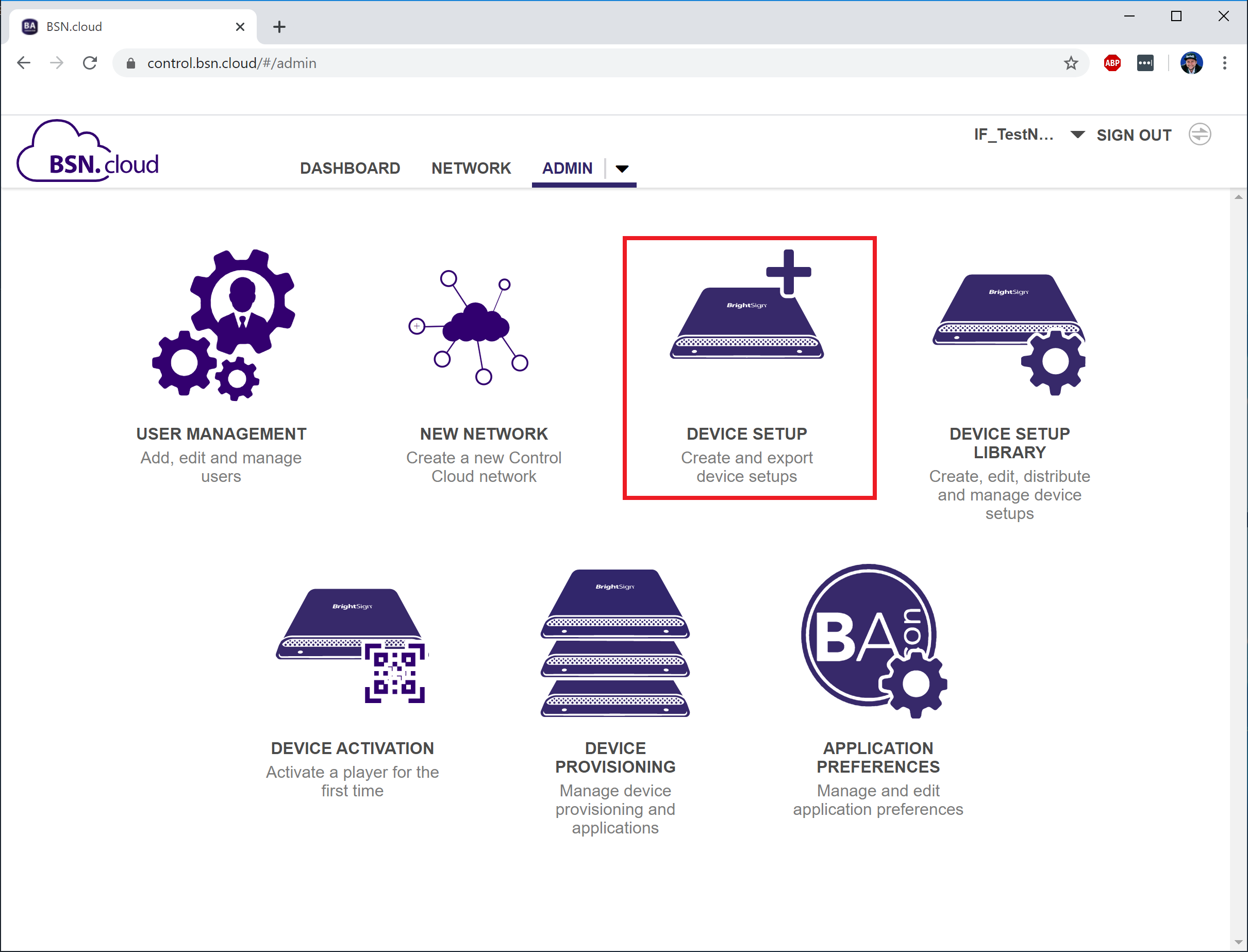Click the NEW NETWORK heading

click(x=484, y=434)
